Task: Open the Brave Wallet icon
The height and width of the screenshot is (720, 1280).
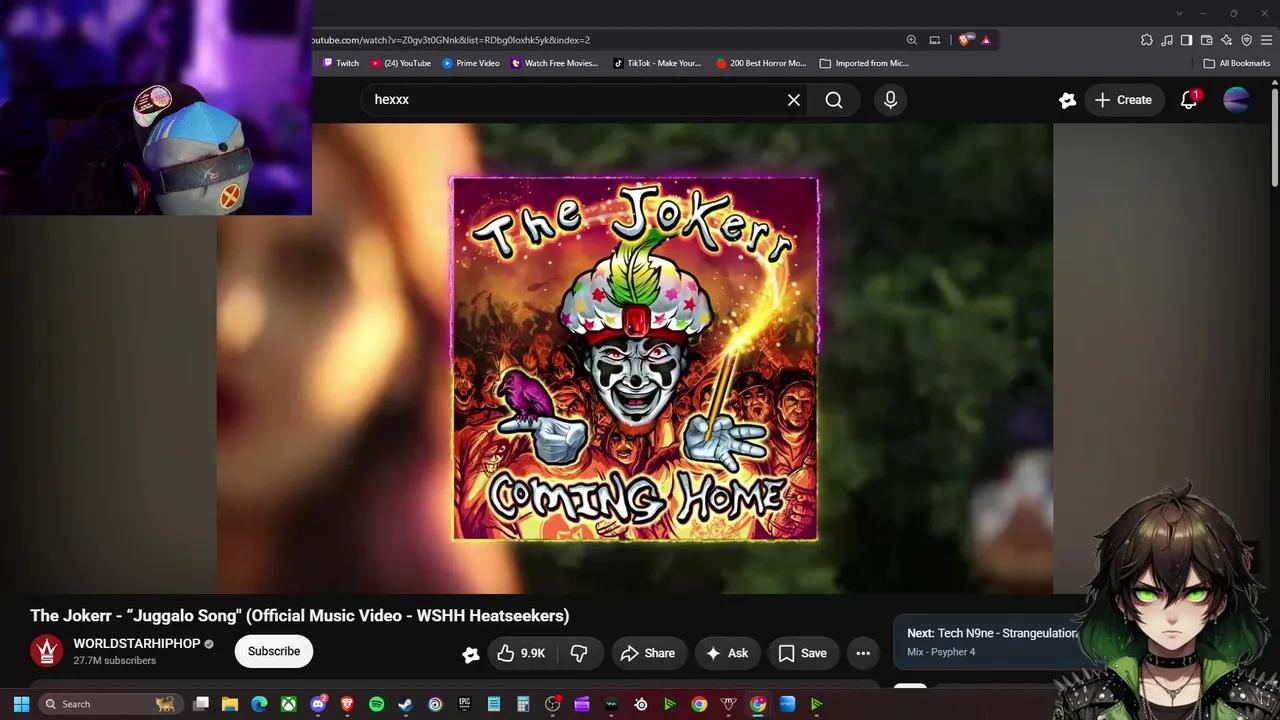Action: coord(1207,40)
